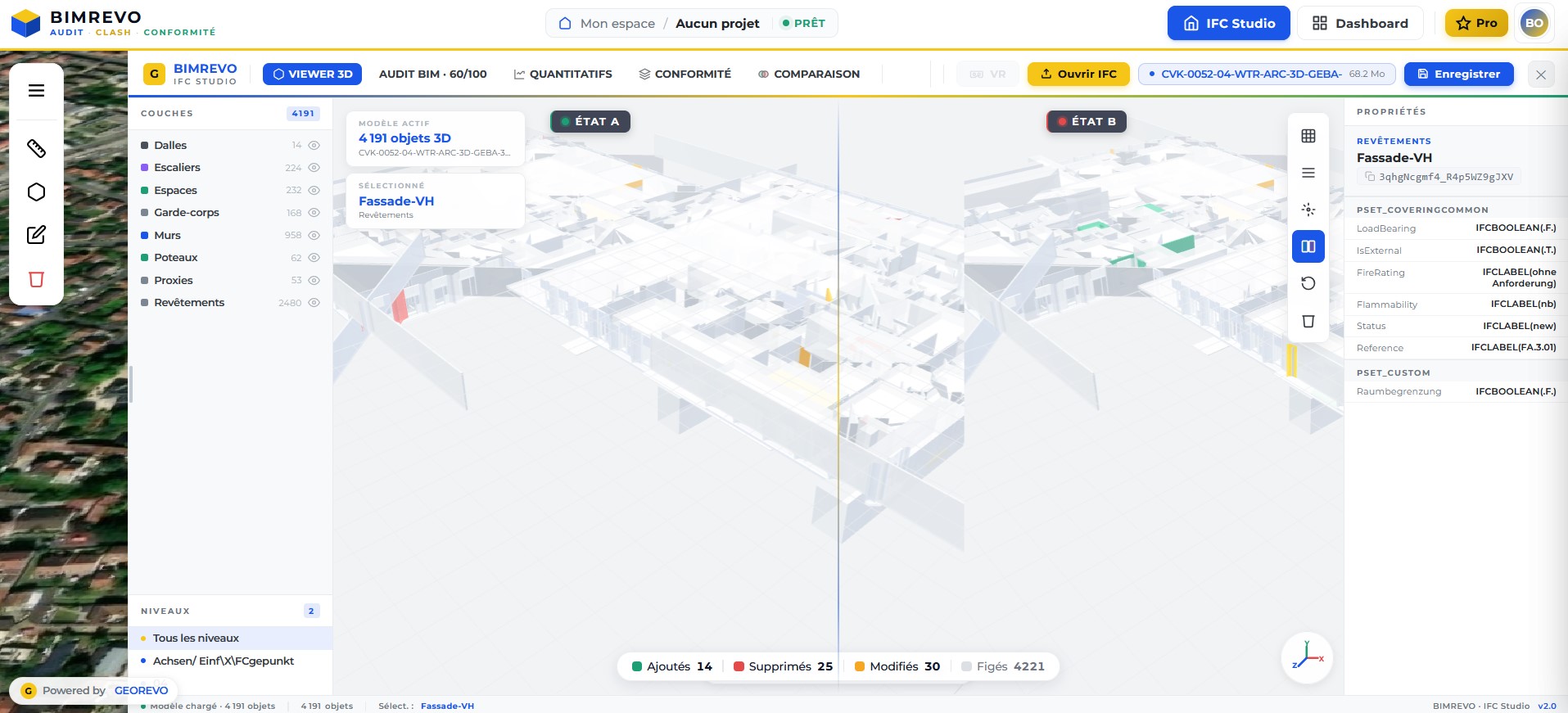This screenshot has height=713, width=1568.
Task: Open IFC Studio from top bar
Action: [1228, 23]
